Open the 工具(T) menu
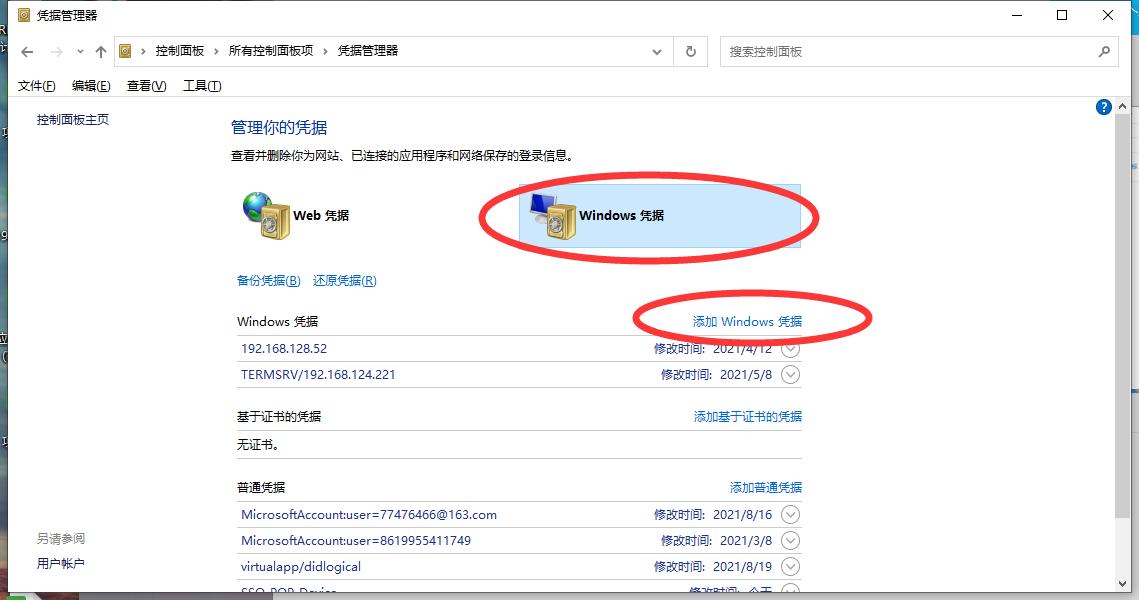Screen dimensions: 1139x600 (202, 86)
